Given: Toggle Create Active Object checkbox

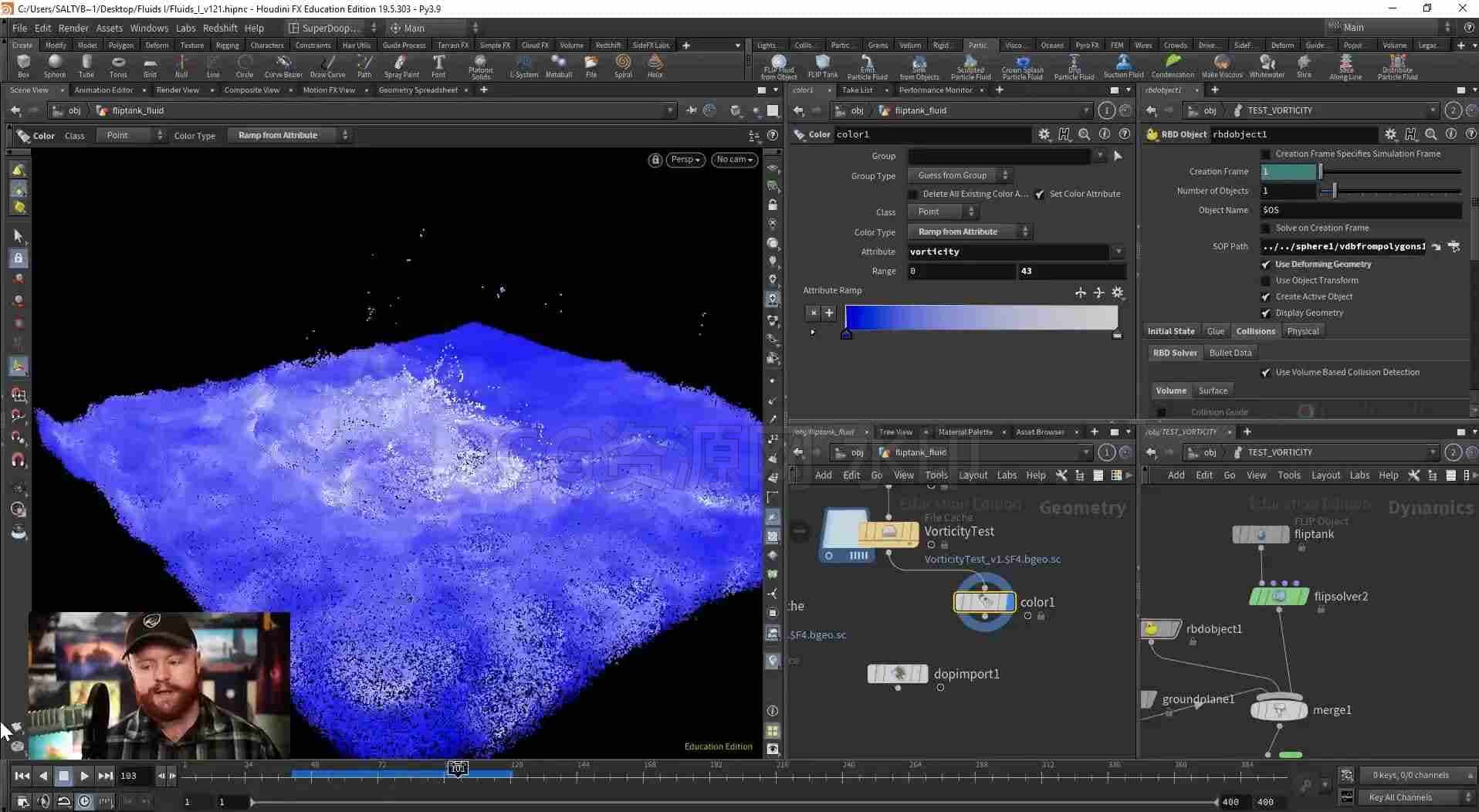Looking at the screenshot, I should 1265,297.
